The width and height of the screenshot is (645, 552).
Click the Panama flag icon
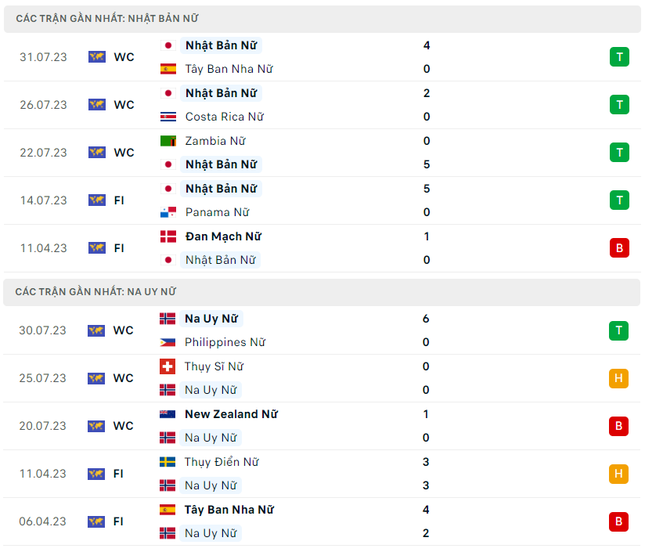coord(168,212)
